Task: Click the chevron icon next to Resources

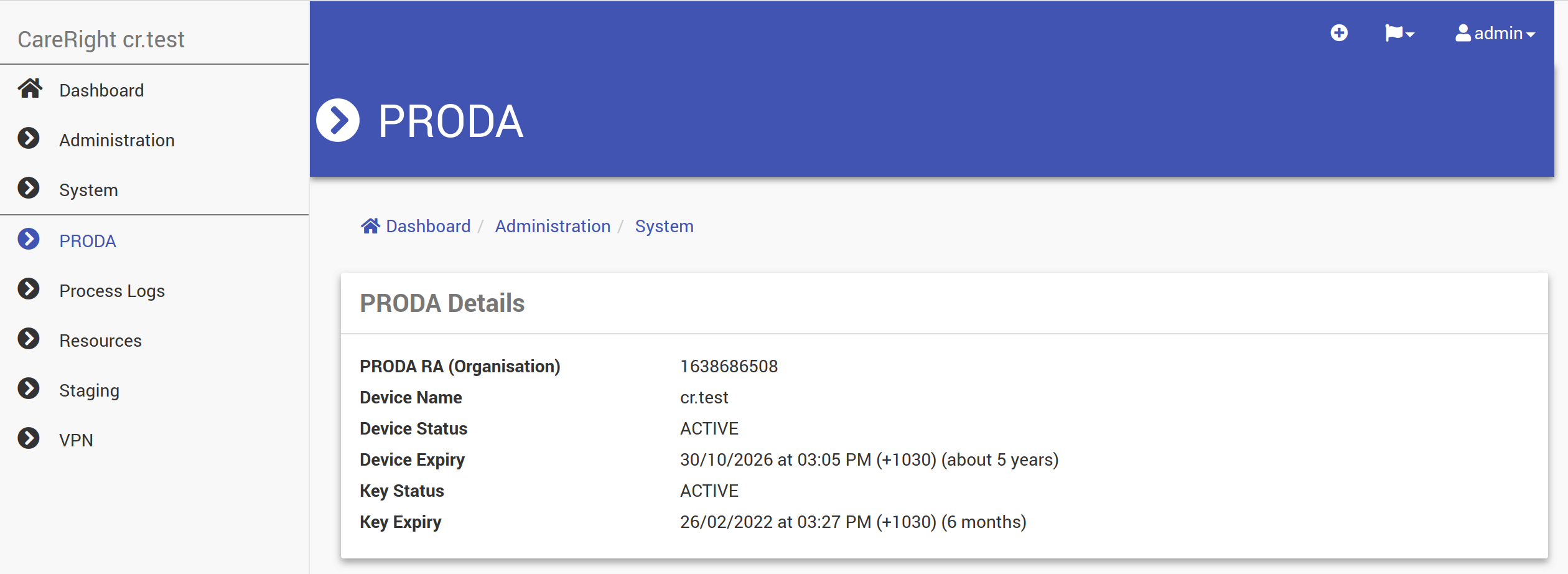Action: click(29, 339)
